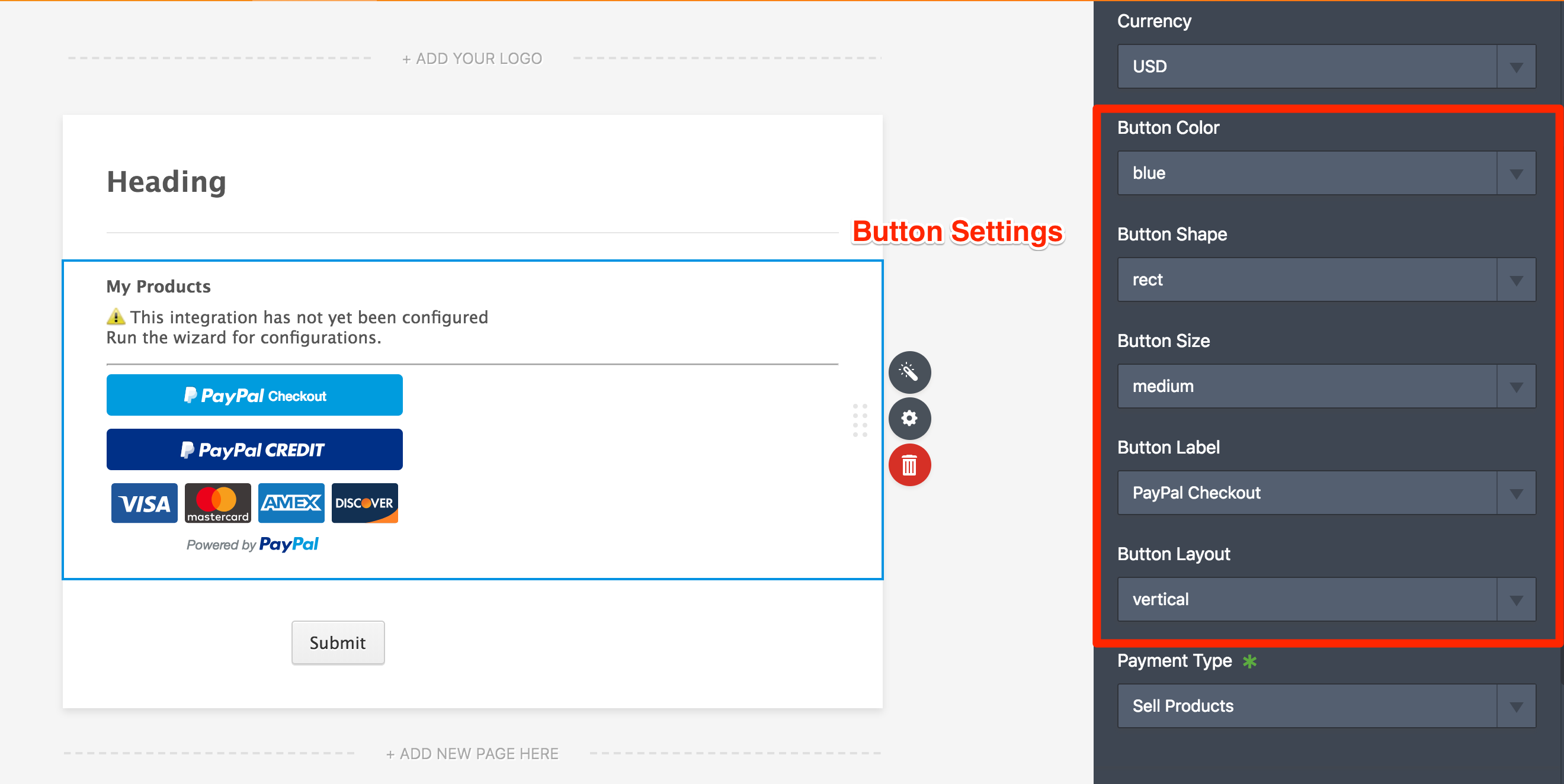The width and height of the screenshot is (1564, 784).
Task: Open the Button Label dropdown
Action: (x=1326, y=493)
